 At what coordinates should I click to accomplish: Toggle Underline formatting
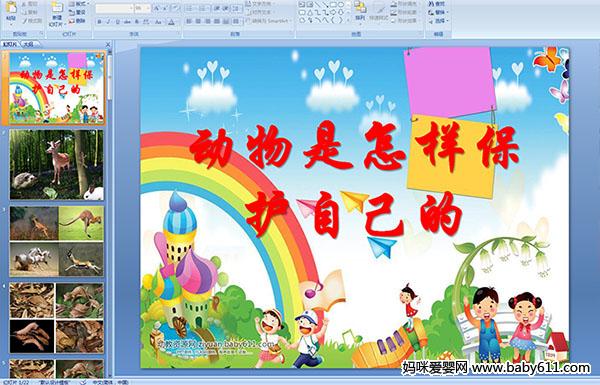pyautogui.click(x=117, y=22)
